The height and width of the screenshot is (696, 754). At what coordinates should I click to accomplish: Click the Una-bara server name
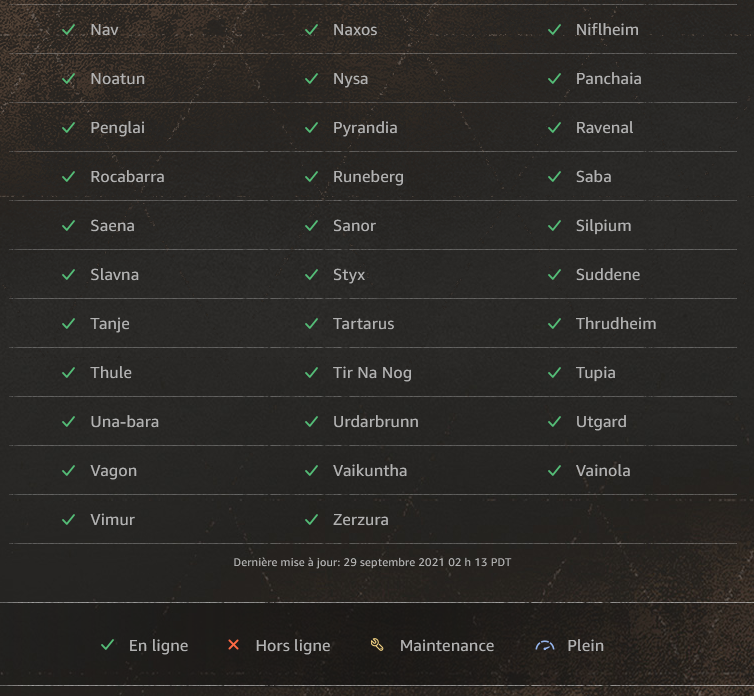tap(124, 422)
